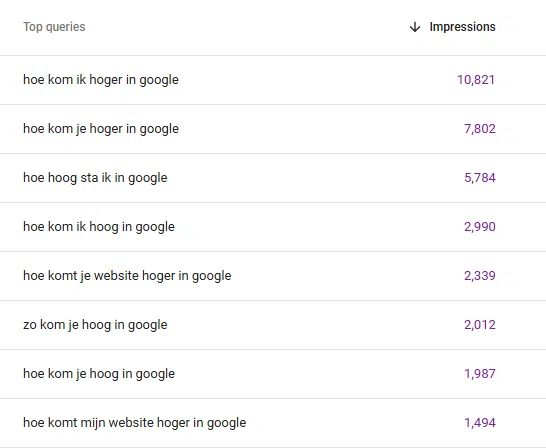Click the 1,987 impressions value
The image size is (546, 448).
point(479,374)
